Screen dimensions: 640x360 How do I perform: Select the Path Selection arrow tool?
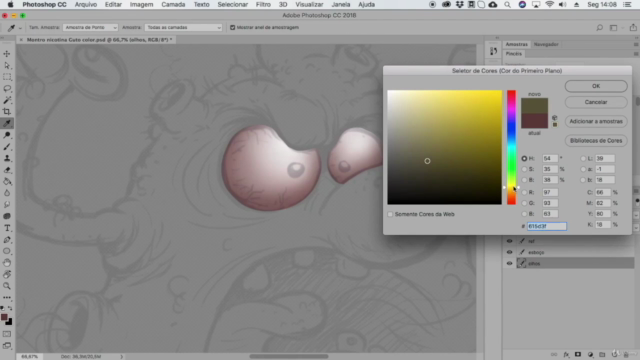7,65
